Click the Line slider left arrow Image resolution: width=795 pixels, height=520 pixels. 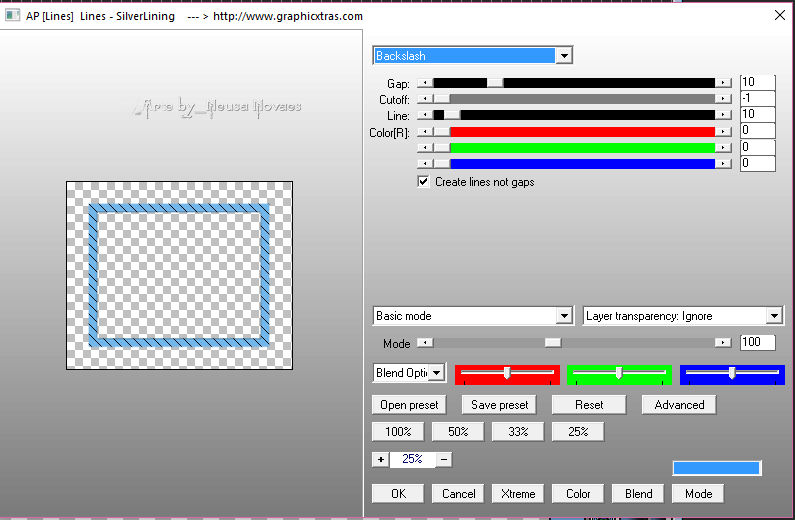click(425, 115)
